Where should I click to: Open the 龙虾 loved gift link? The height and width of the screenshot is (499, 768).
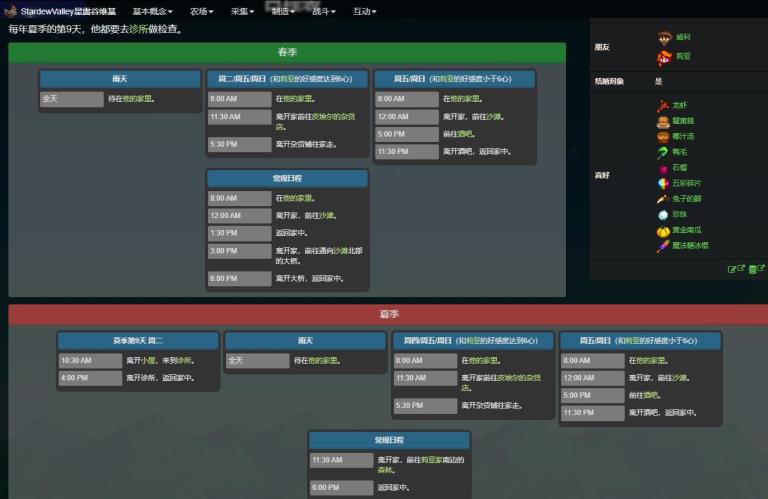click(x=679, y=105)
